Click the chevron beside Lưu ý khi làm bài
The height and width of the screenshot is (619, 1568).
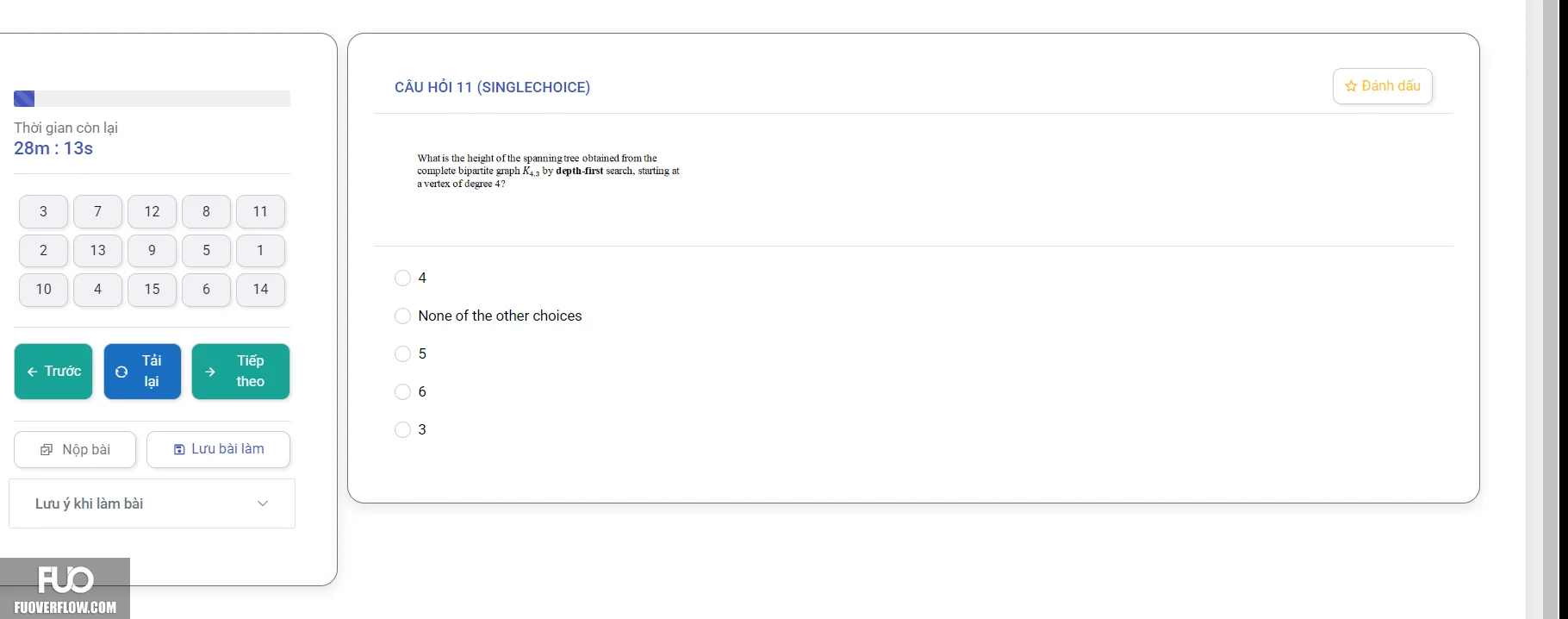click(263, 503)
